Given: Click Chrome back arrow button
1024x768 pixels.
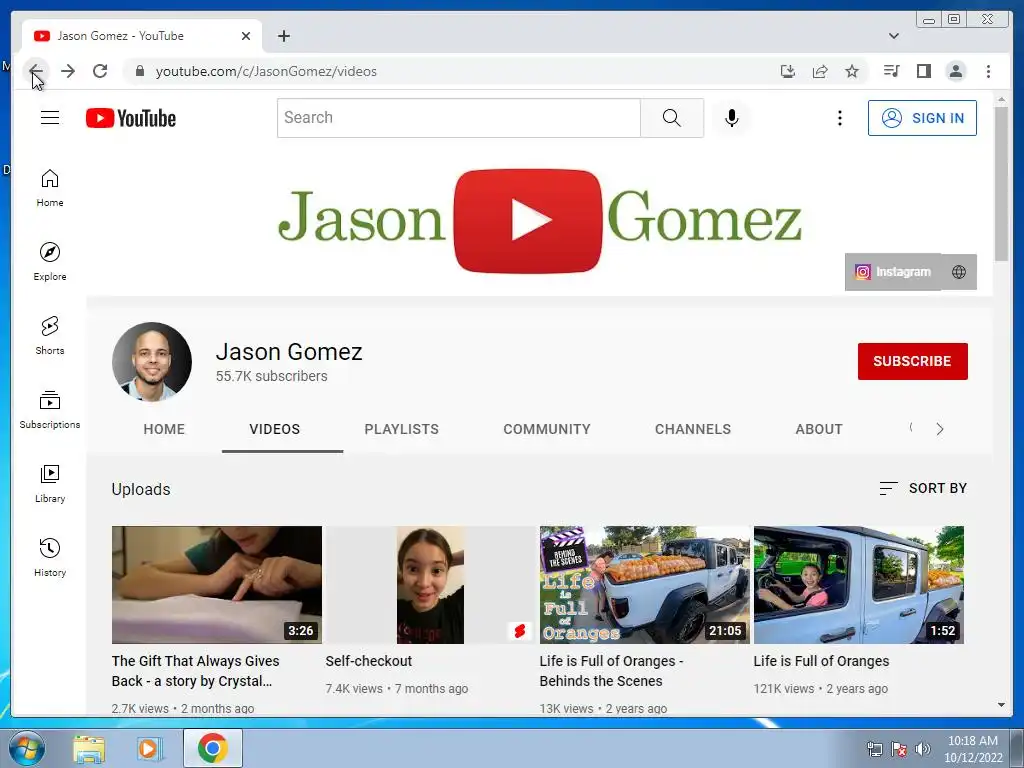Looking at the screenshot, I should pos(36,71).
